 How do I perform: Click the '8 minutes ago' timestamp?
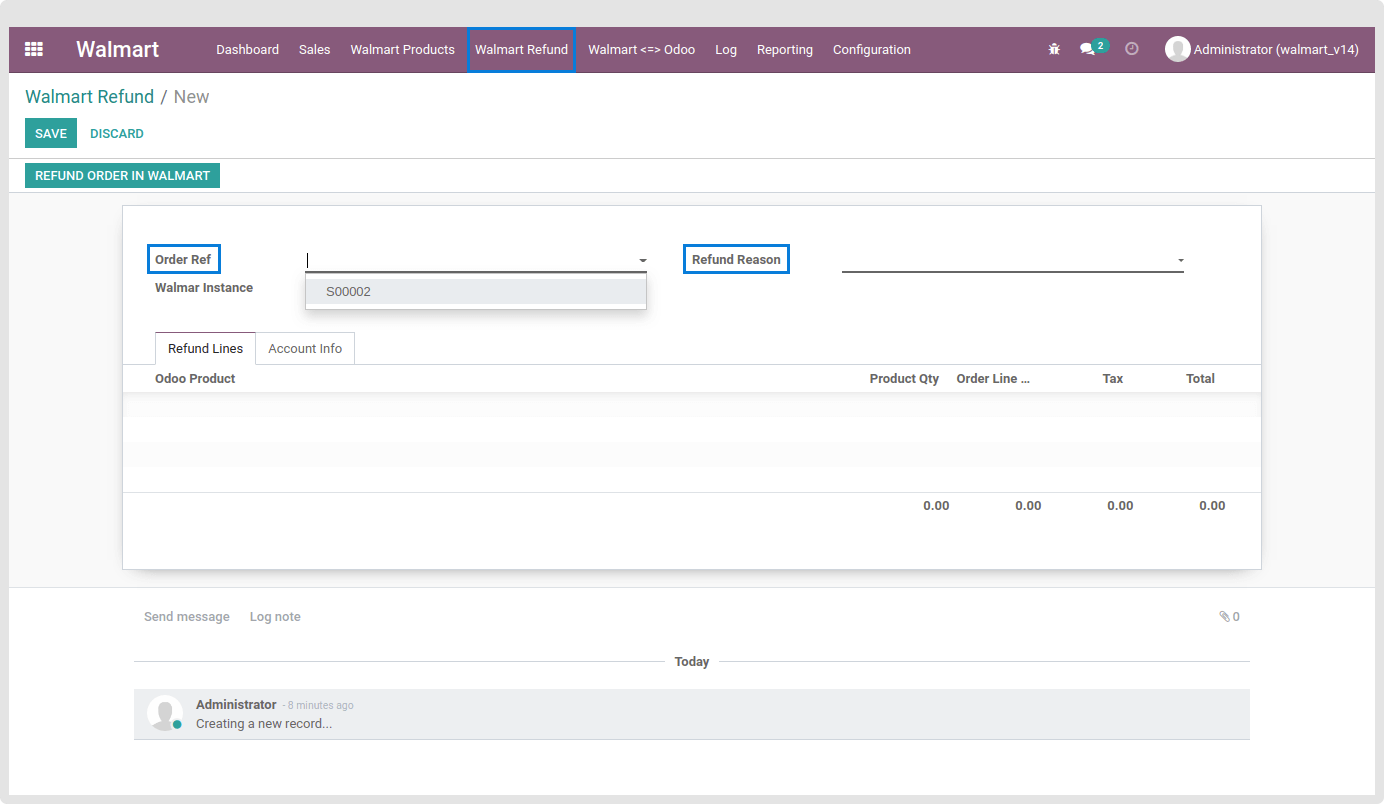[320, 706]
